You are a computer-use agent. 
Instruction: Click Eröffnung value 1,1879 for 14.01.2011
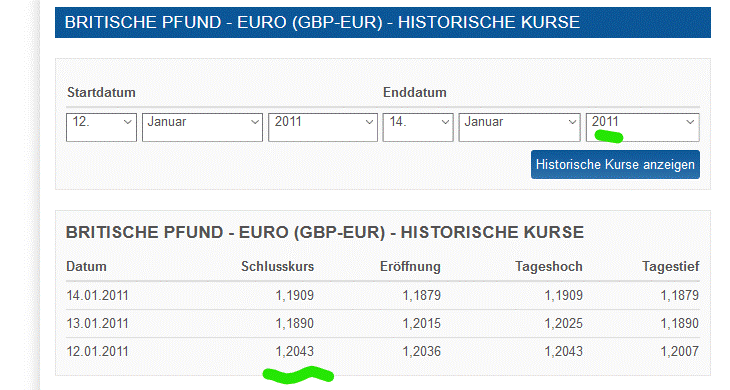coord(421,295)
